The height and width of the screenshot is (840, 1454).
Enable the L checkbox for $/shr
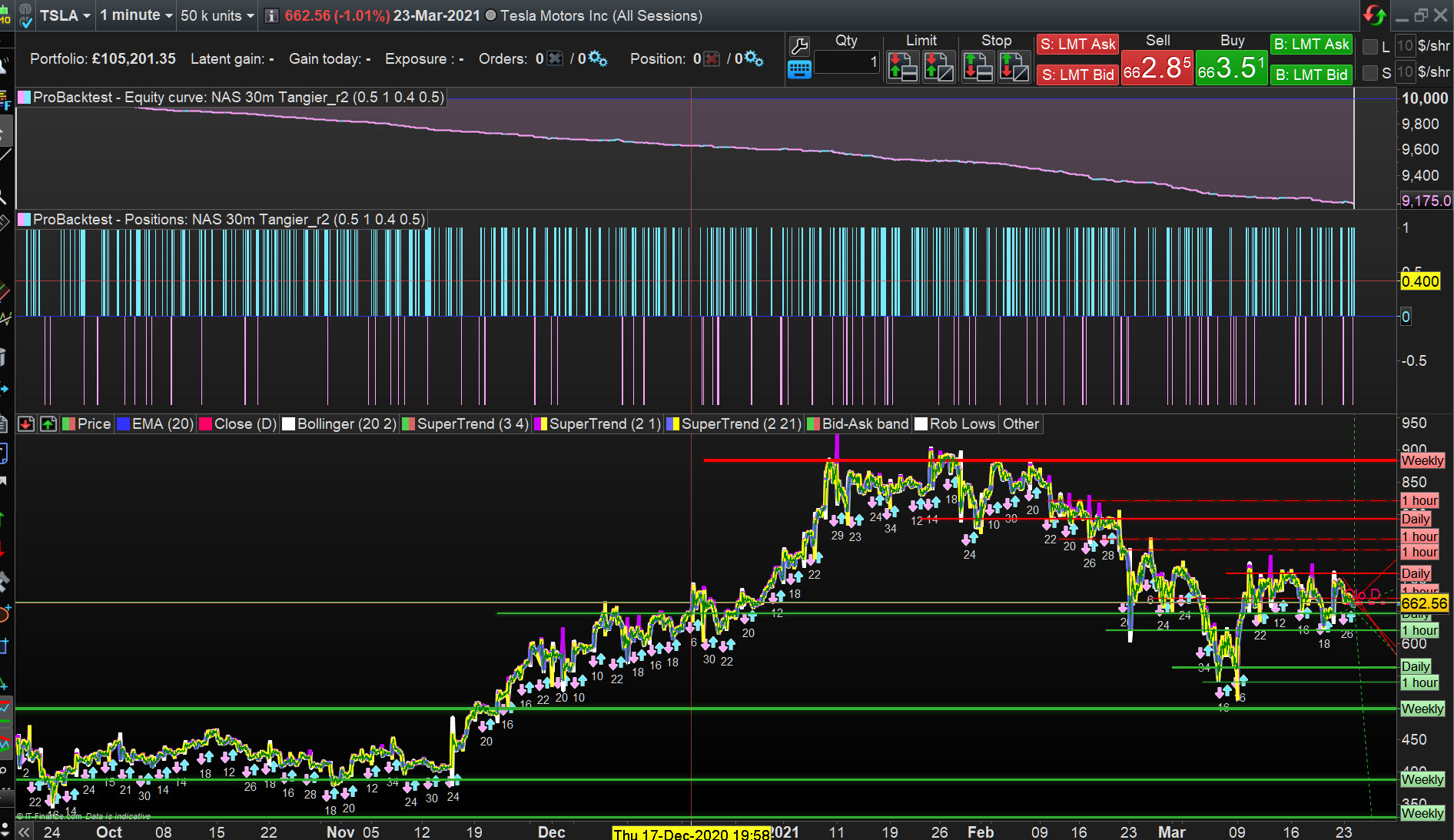pos(1369,47)
